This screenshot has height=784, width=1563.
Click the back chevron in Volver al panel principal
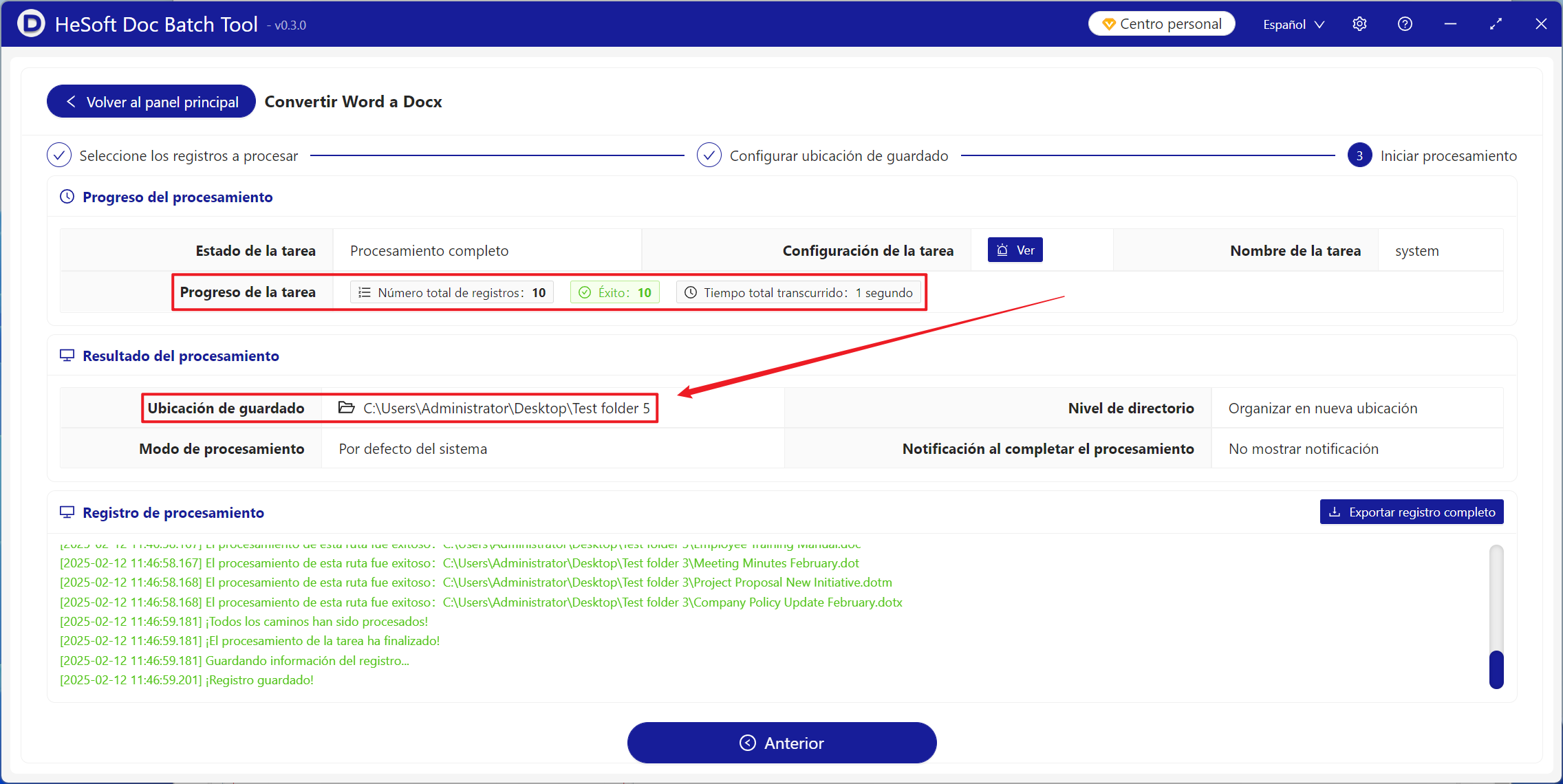coord(70,102)
